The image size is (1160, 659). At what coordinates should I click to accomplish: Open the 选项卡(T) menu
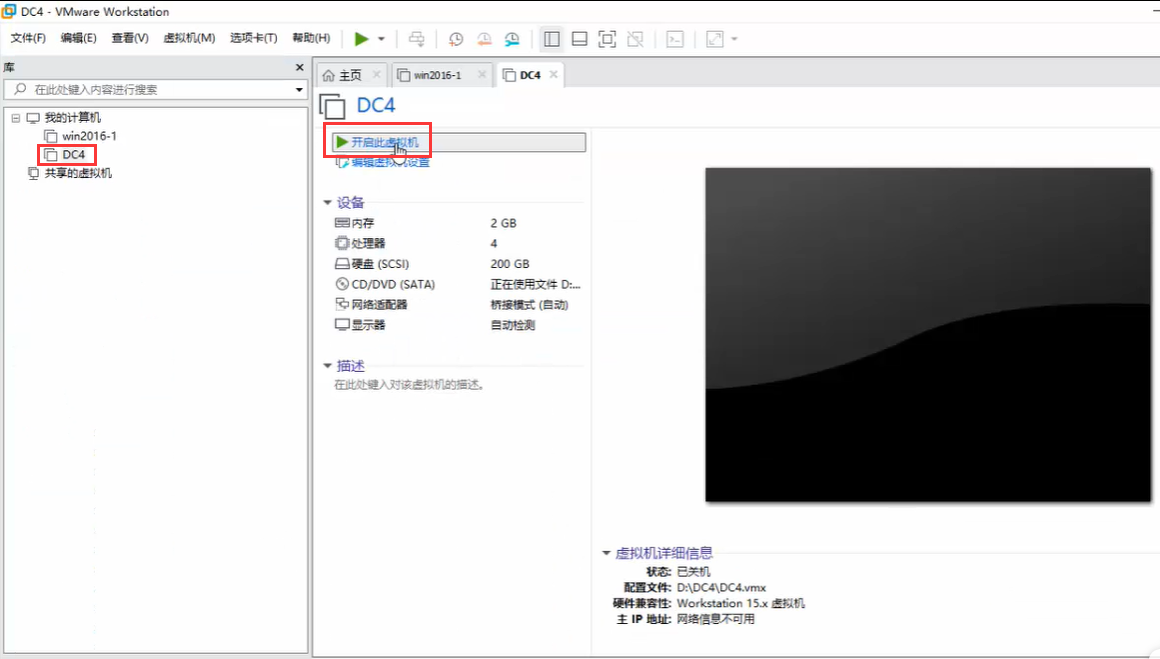click(253, 38)
